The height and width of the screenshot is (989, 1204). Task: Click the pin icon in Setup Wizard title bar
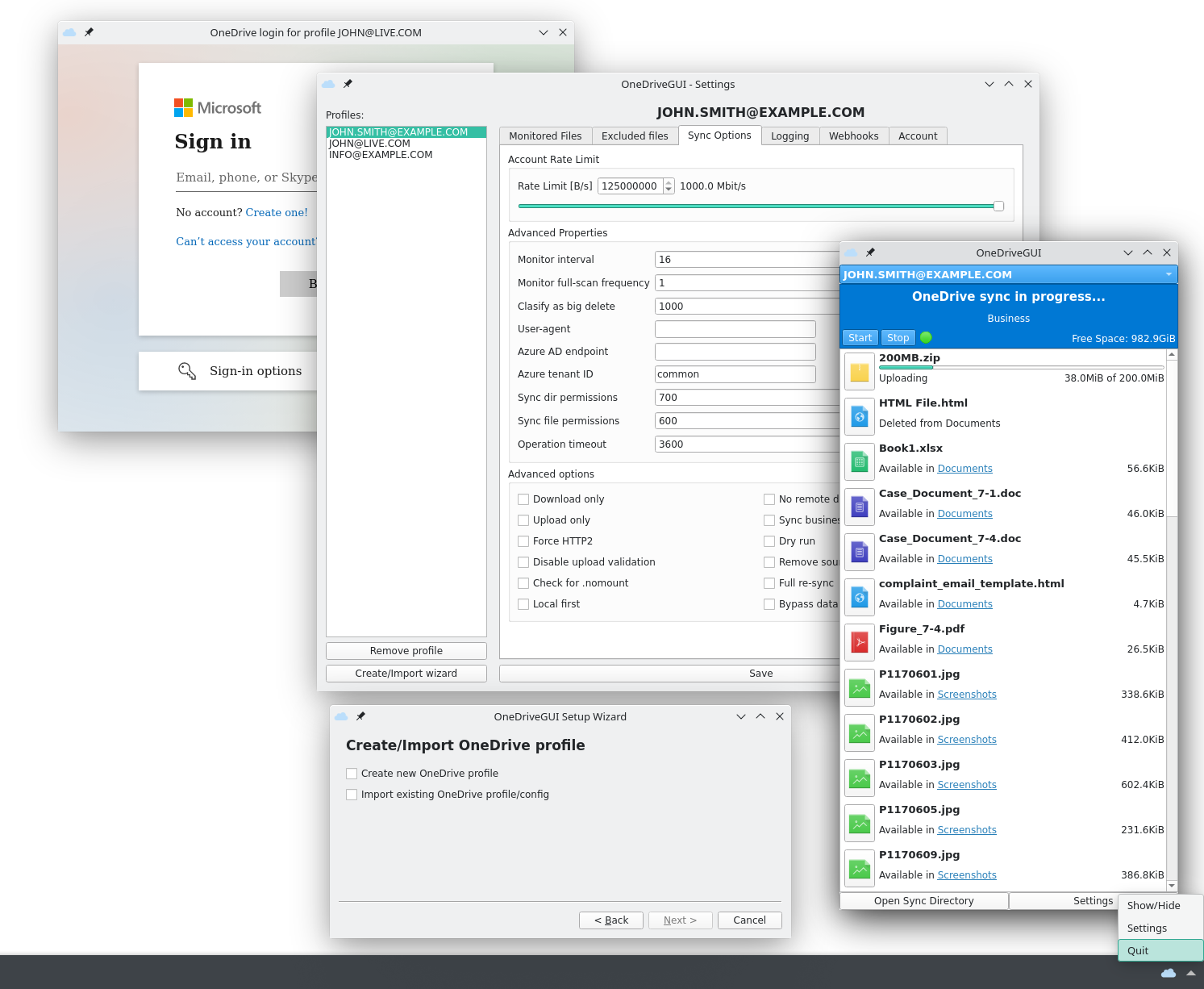tap(360, 716)
